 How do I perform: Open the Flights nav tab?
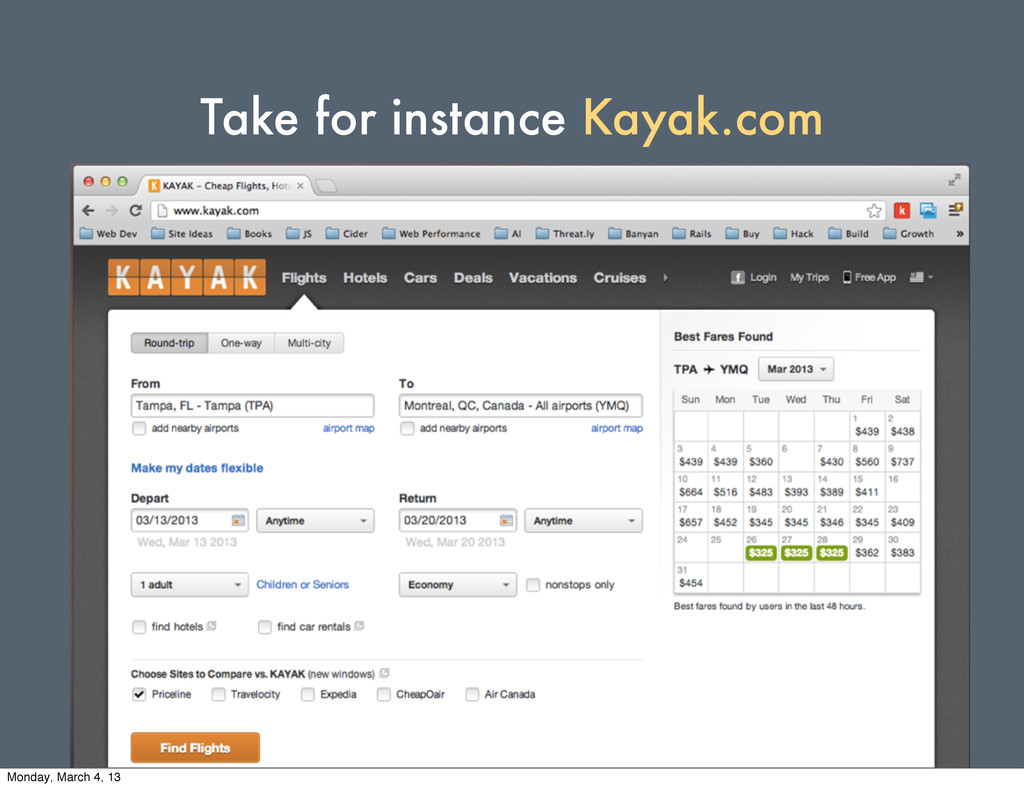[x=304, y=277]
